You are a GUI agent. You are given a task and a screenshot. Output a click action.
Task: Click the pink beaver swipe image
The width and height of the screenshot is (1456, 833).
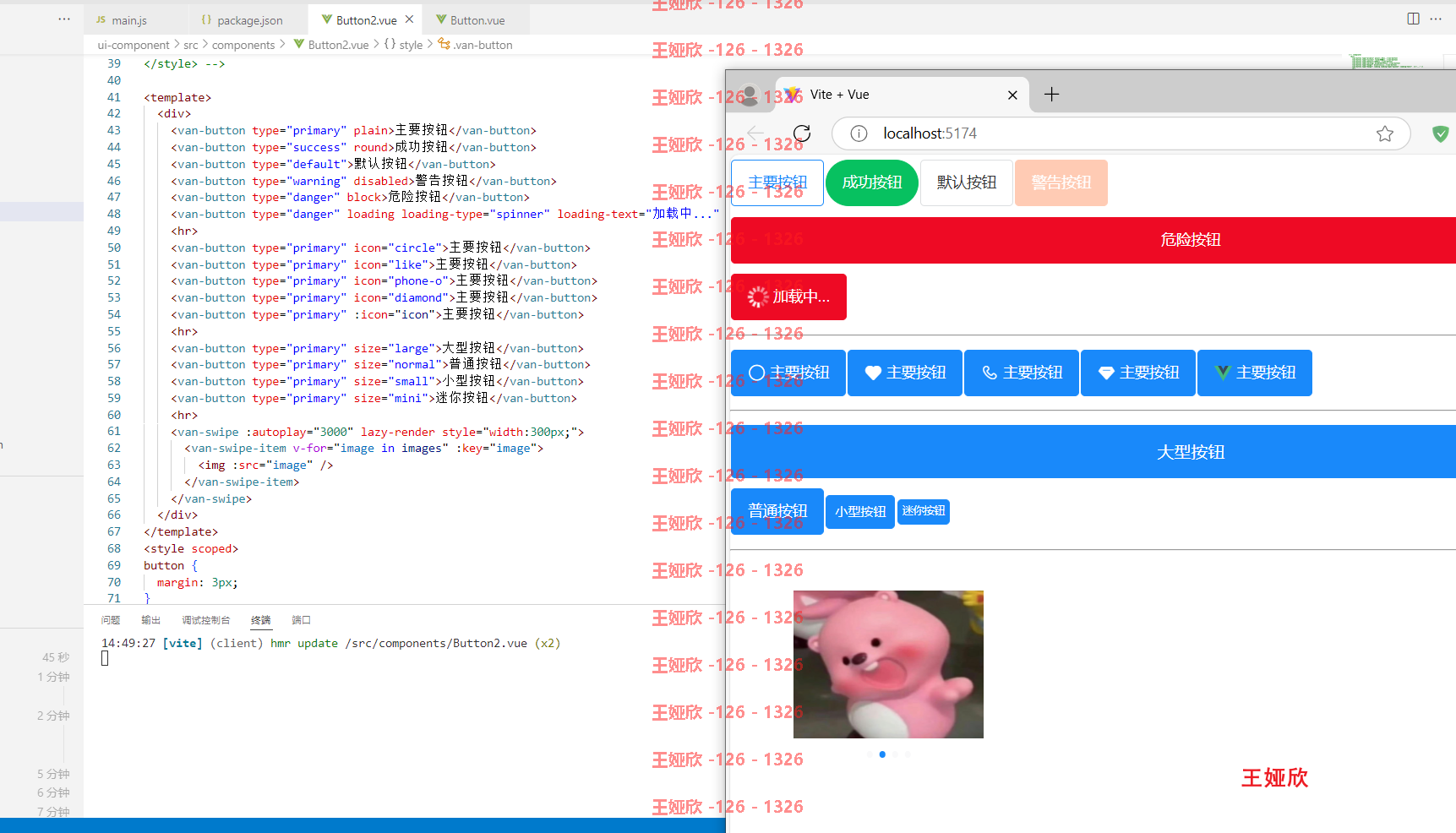888,664
